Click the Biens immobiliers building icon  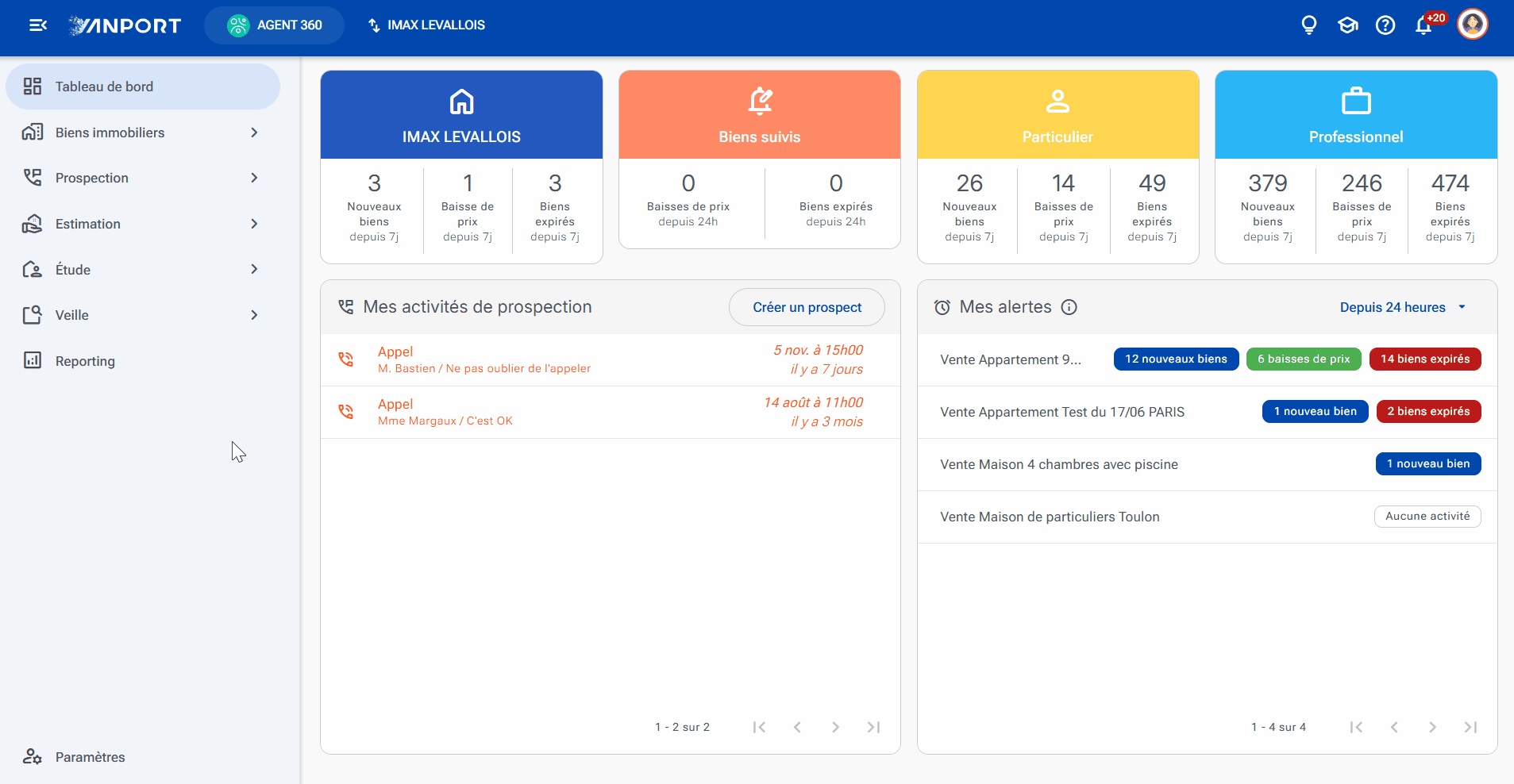coord(33,133)
